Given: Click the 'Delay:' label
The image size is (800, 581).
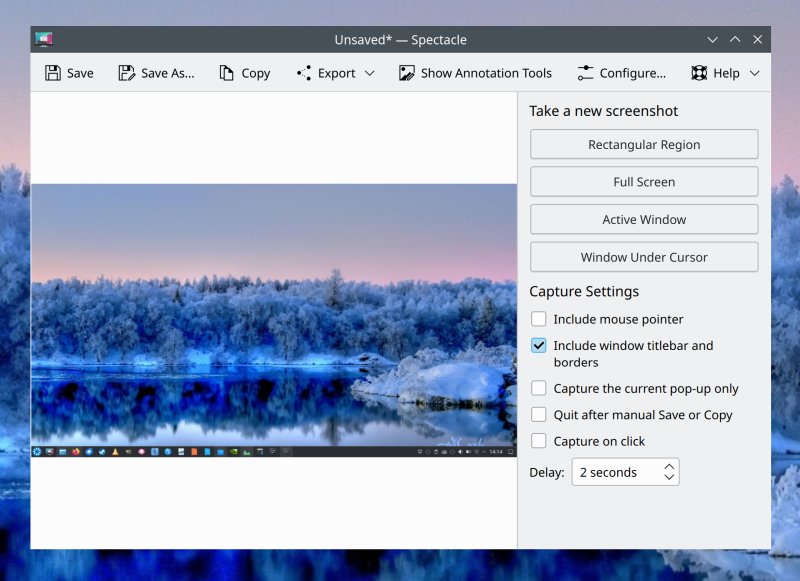Looking at the screenshot, I should [546, 472].
